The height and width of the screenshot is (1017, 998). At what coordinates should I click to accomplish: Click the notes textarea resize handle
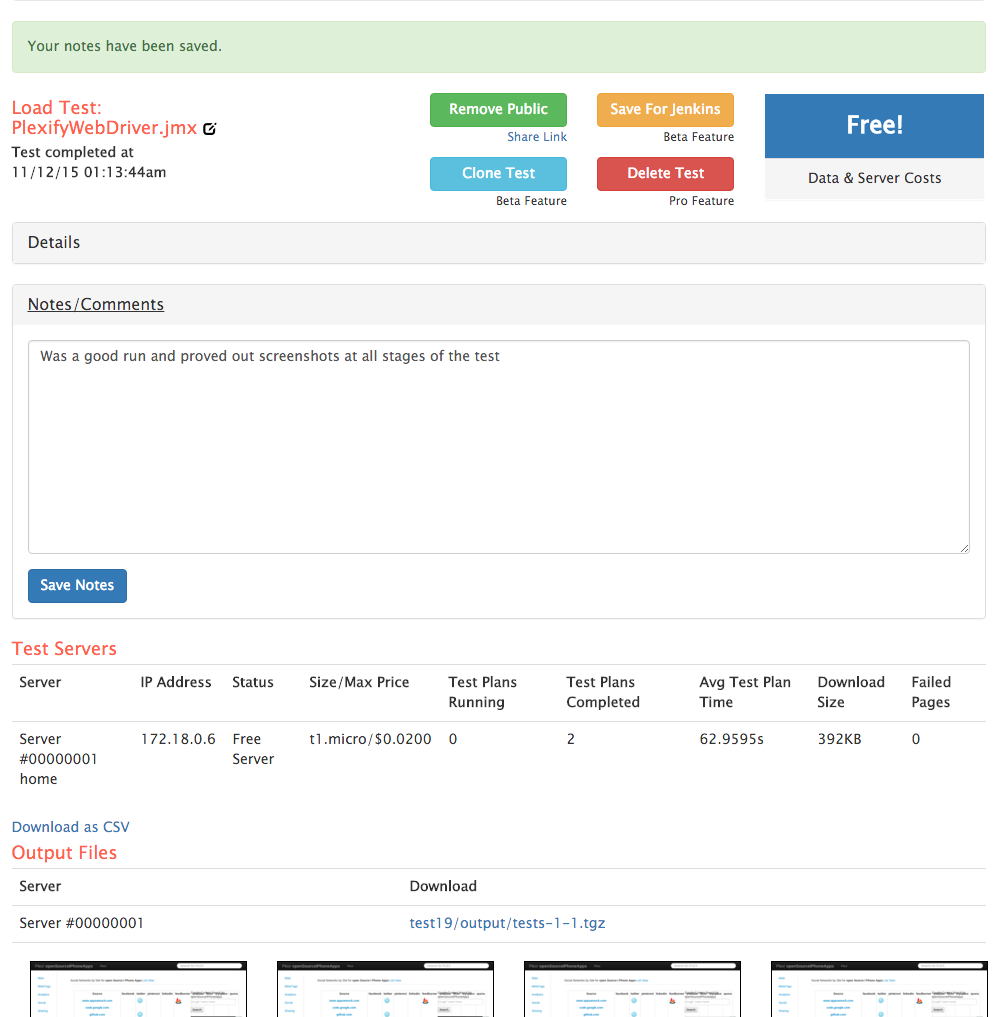click(964, 548)
